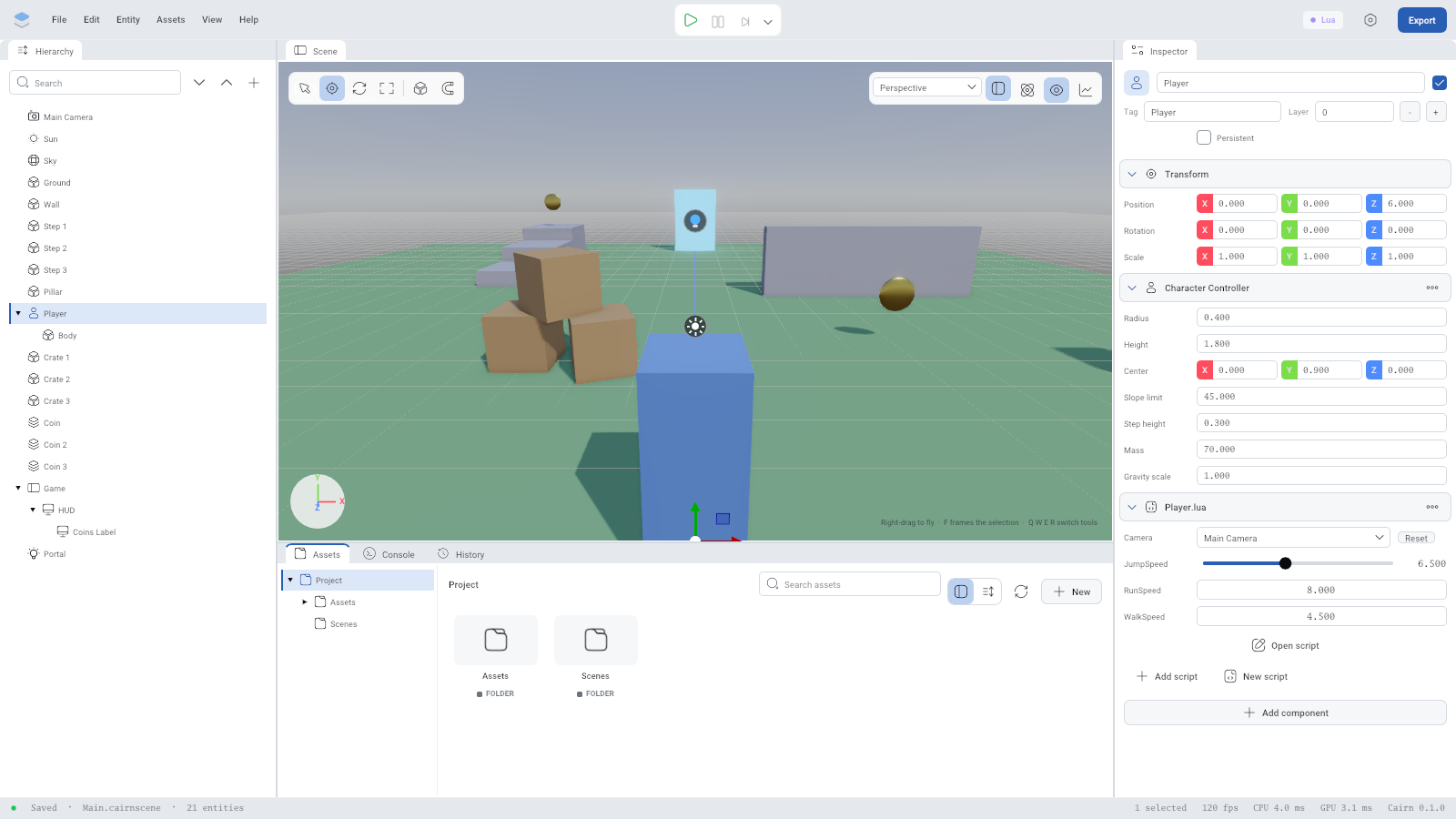Open the Entity menu

pyautogui.click(x=128, y=19)
